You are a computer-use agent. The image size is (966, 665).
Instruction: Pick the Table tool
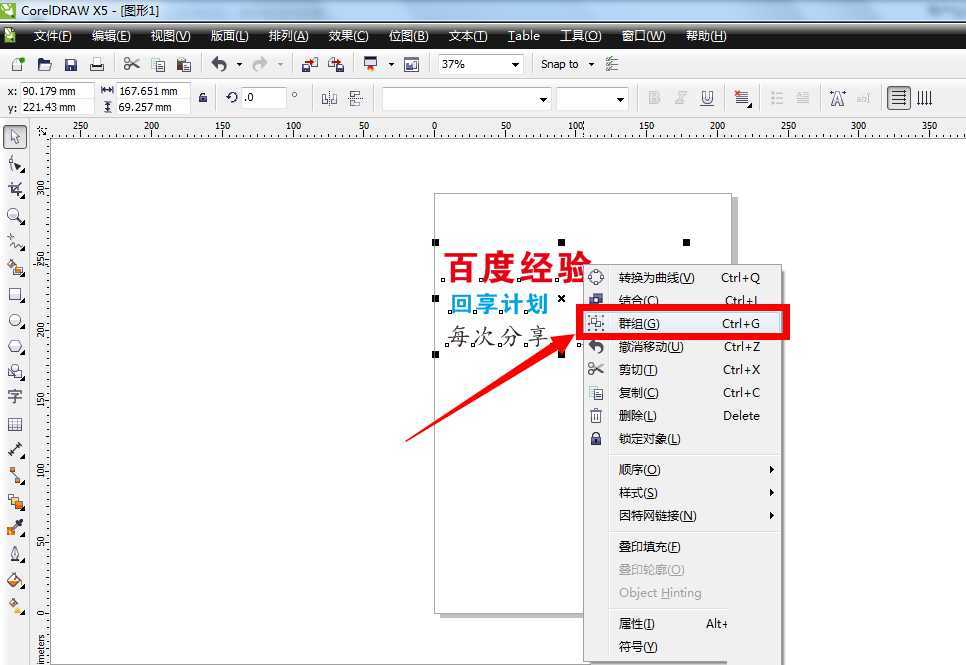pos(15,424)
